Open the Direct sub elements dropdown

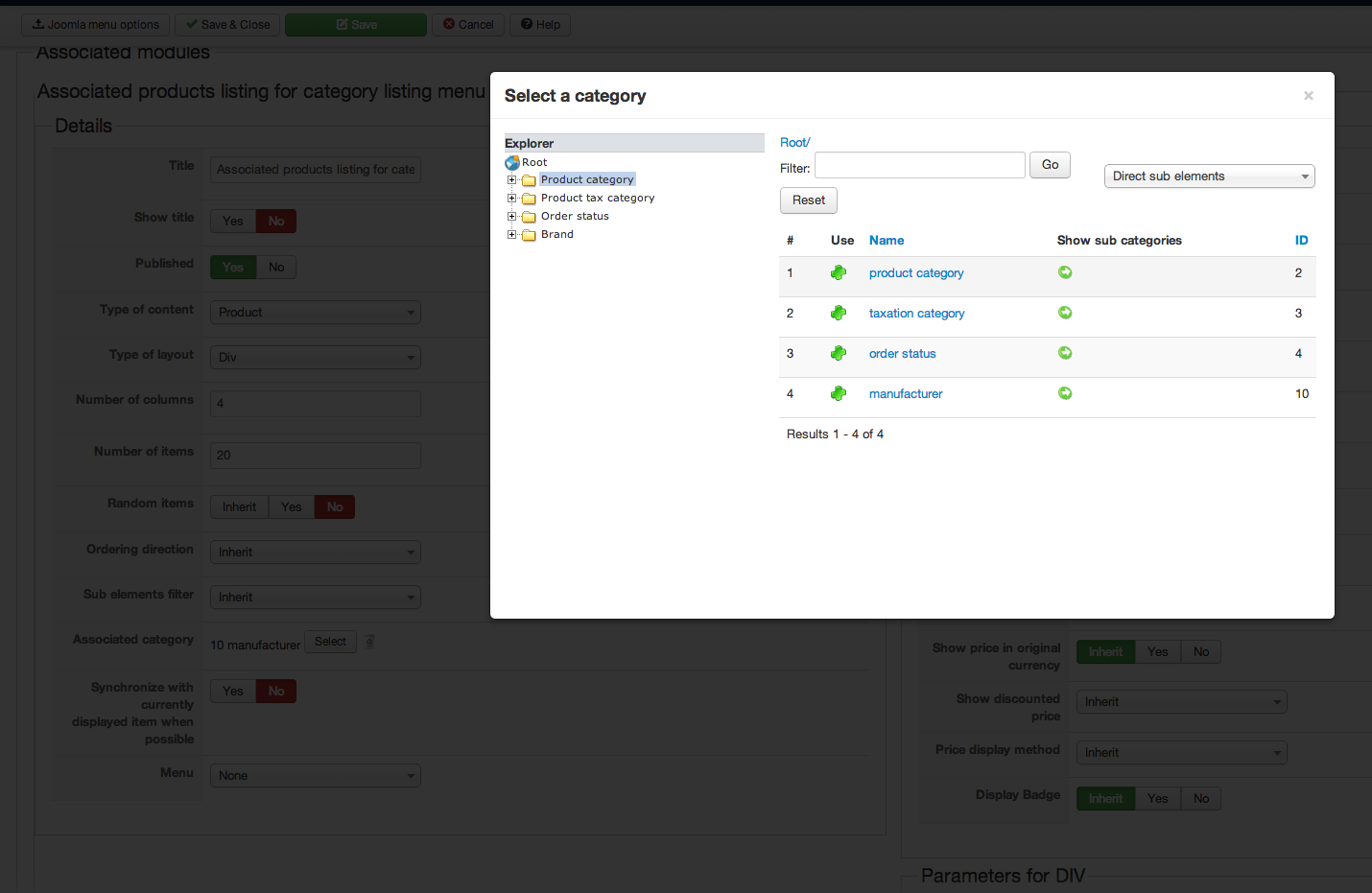pyautogui.click(x=1209, y=176)
